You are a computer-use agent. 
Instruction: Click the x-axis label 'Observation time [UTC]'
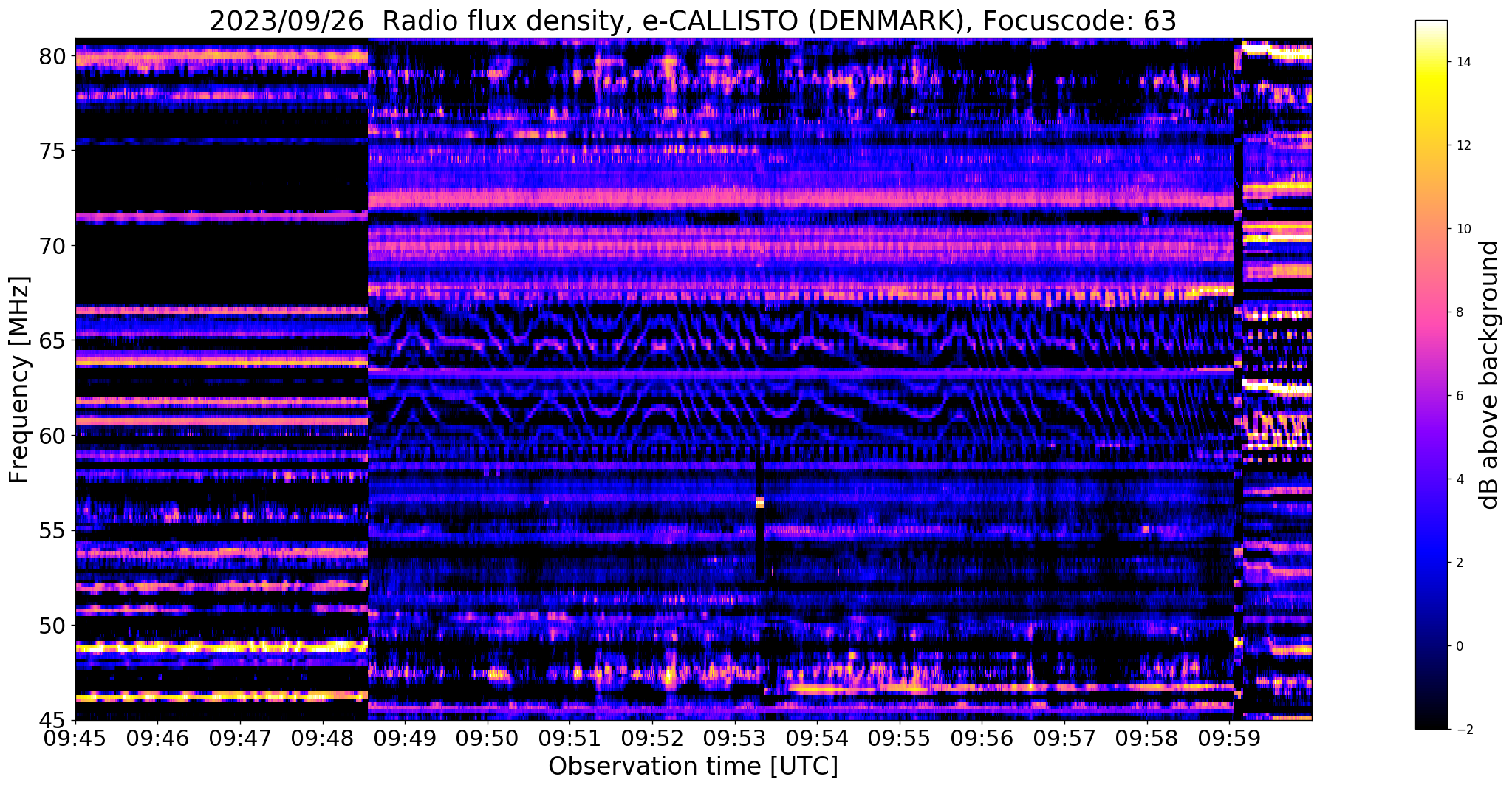coord(693,767)
